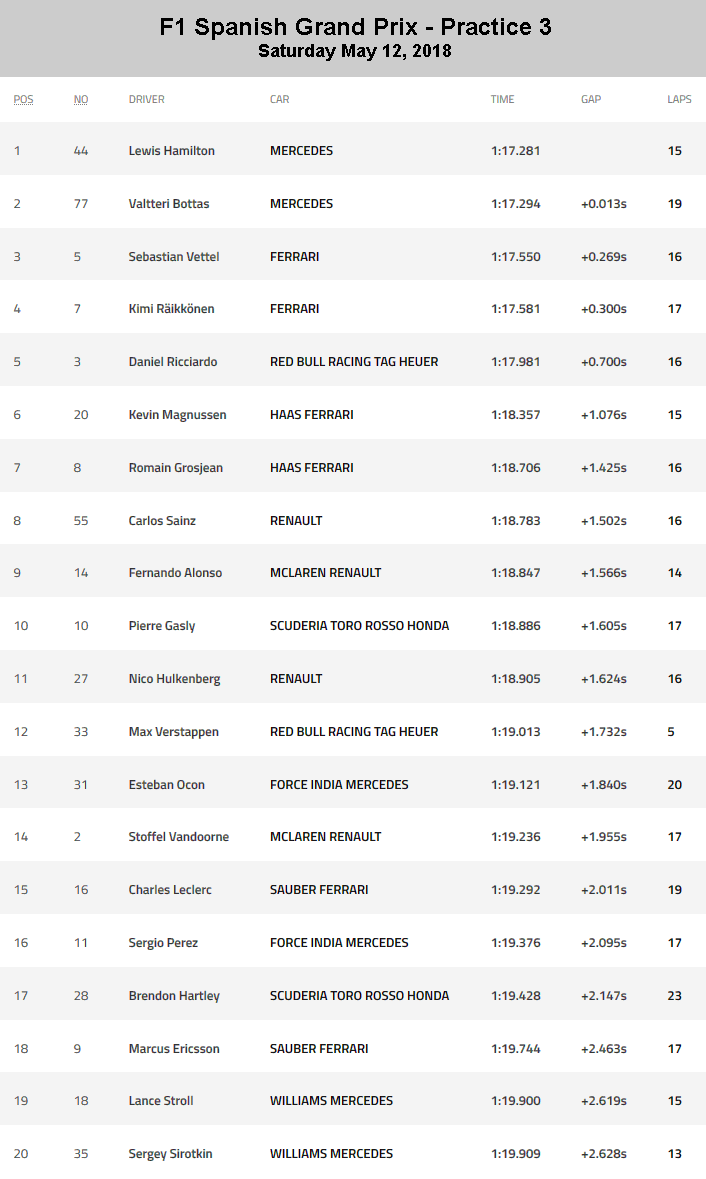706x1179 pixels.
Task: Click the LAPS column header
Action: click(679, 99)
